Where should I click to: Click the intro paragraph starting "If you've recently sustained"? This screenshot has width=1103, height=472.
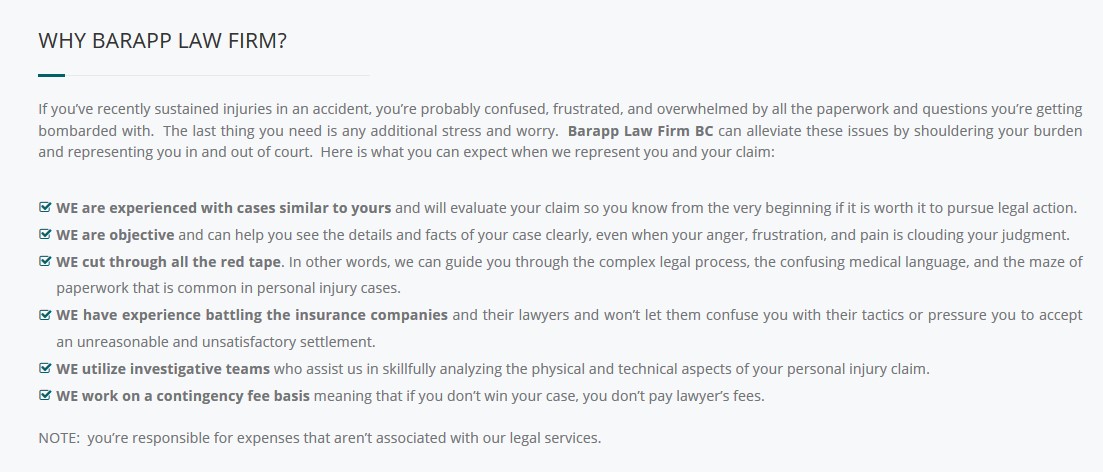tap(560, 131)
